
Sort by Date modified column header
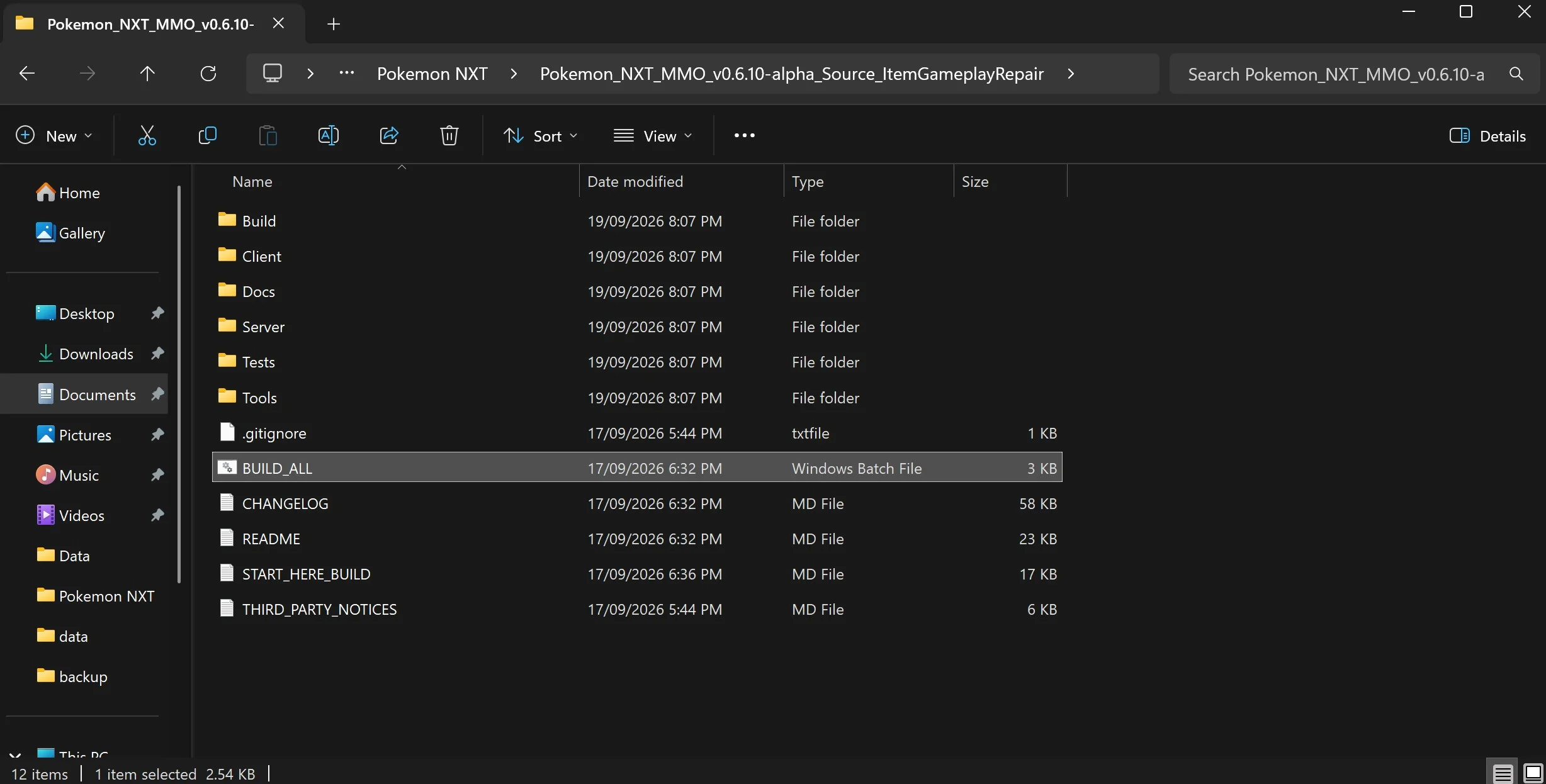pos(682,182)
